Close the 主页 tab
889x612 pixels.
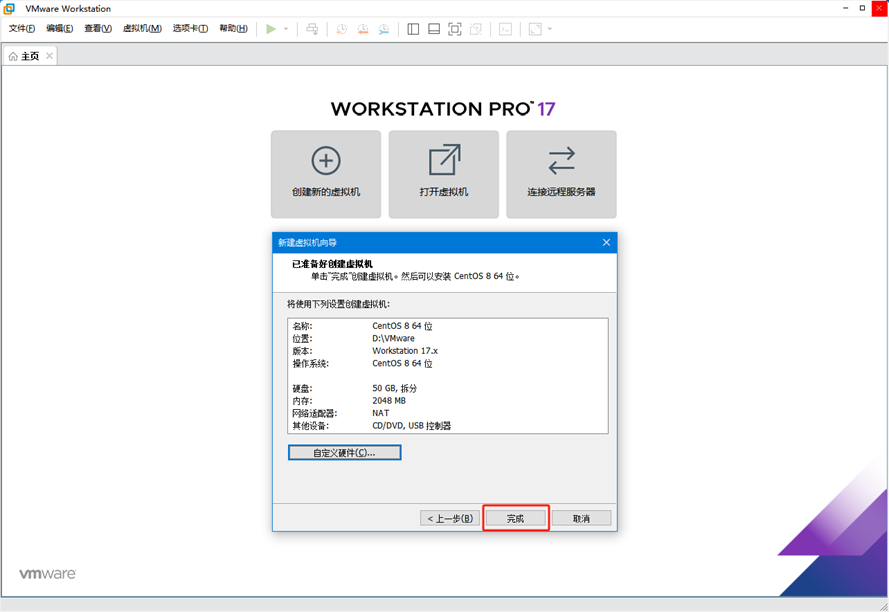click(49, 56)
